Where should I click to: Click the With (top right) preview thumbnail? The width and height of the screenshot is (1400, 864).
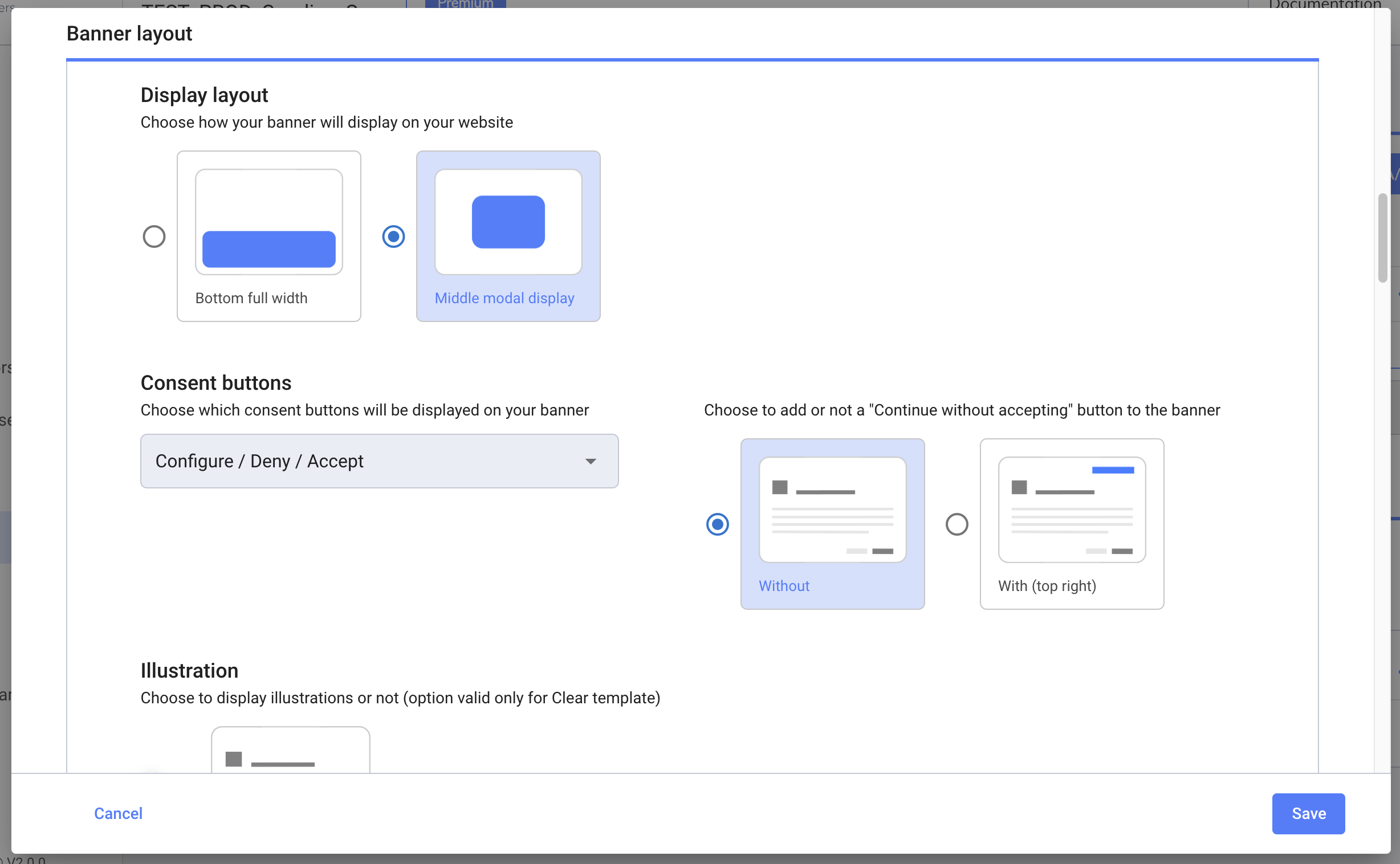1072,509
